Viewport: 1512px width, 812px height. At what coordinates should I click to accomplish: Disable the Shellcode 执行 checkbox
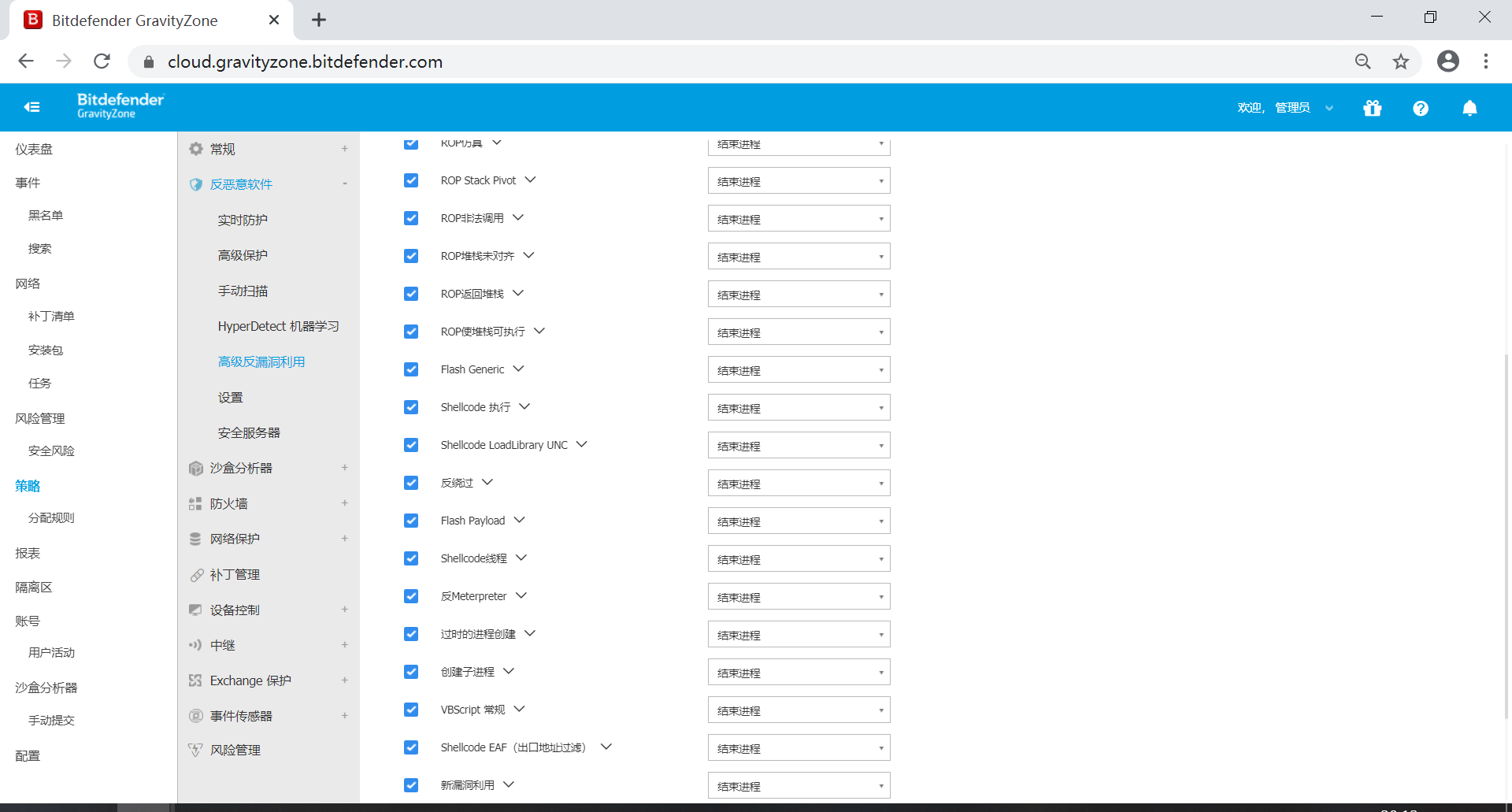coord(411,407)
